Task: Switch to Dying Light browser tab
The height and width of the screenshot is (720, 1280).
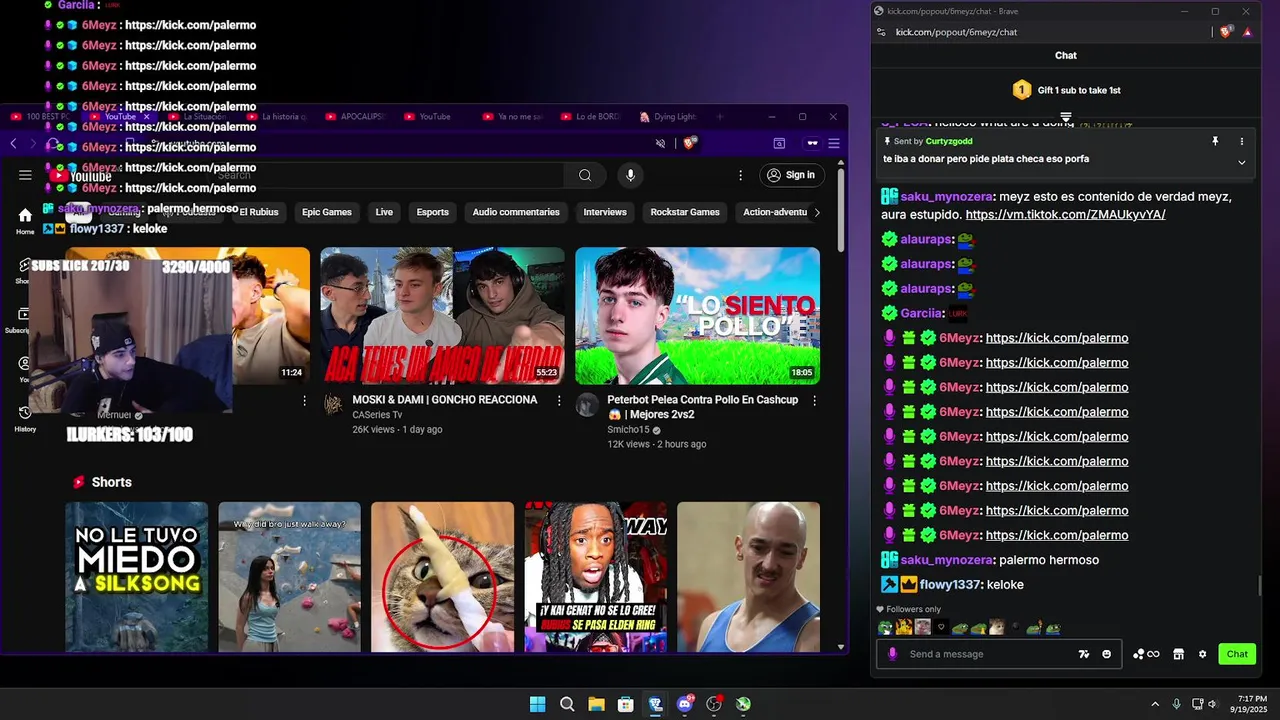Action: pos(668,117)
